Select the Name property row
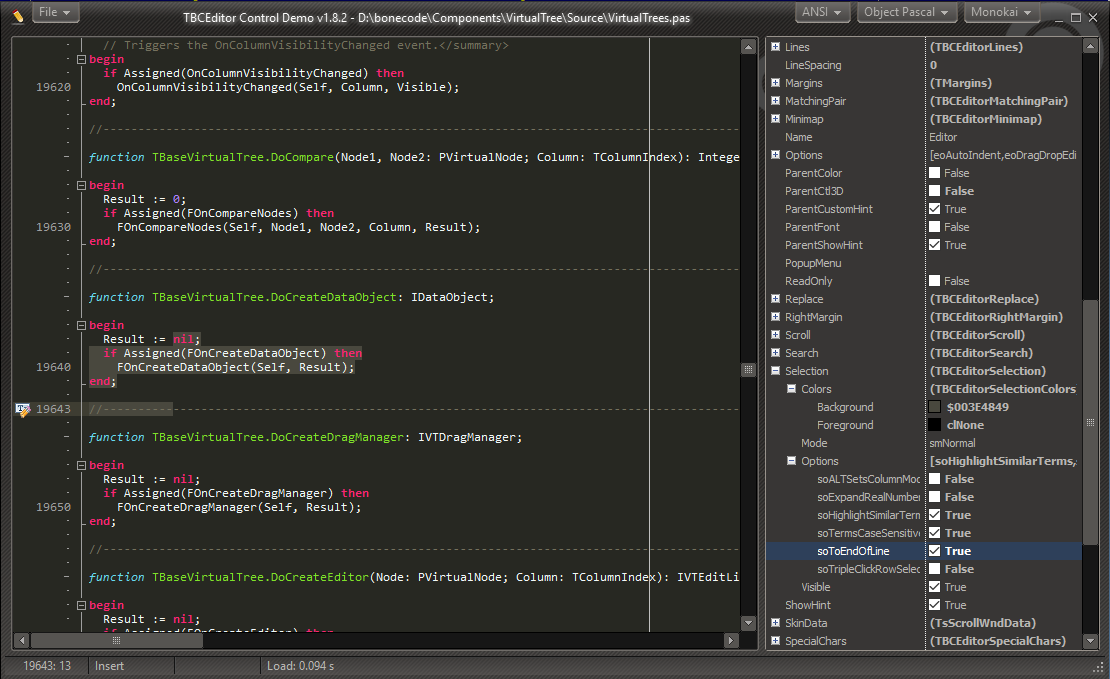 tap(799, 137)
